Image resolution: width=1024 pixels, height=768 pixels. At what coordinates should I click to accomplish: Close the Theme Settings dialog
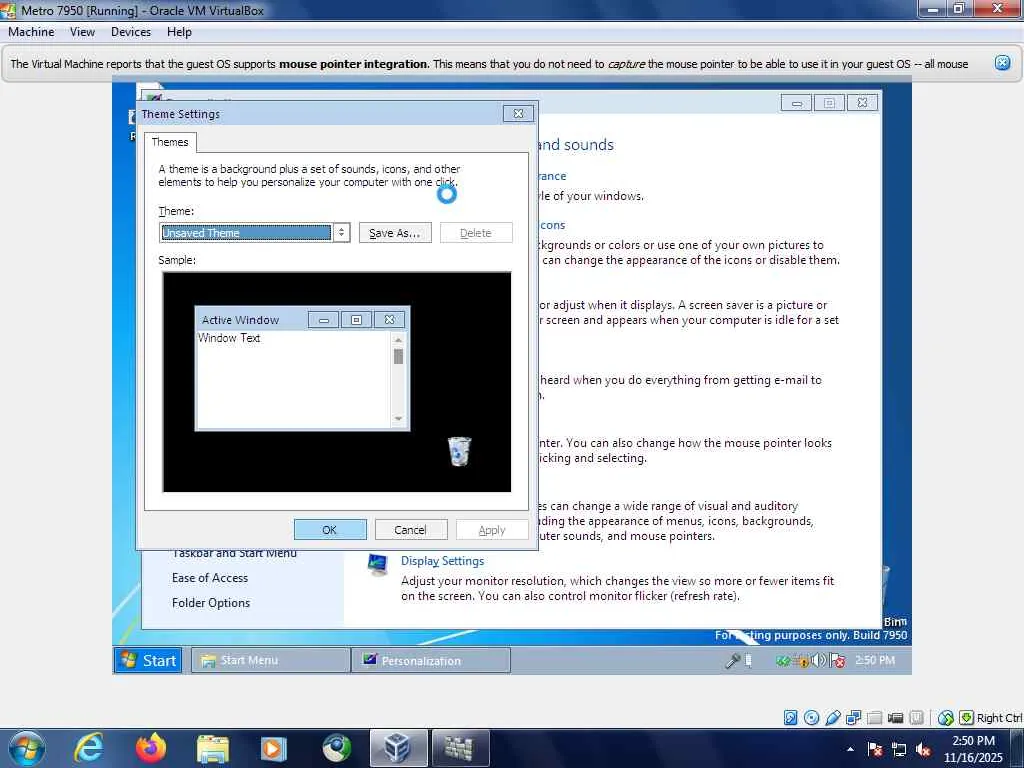click(x=519, y=114)
